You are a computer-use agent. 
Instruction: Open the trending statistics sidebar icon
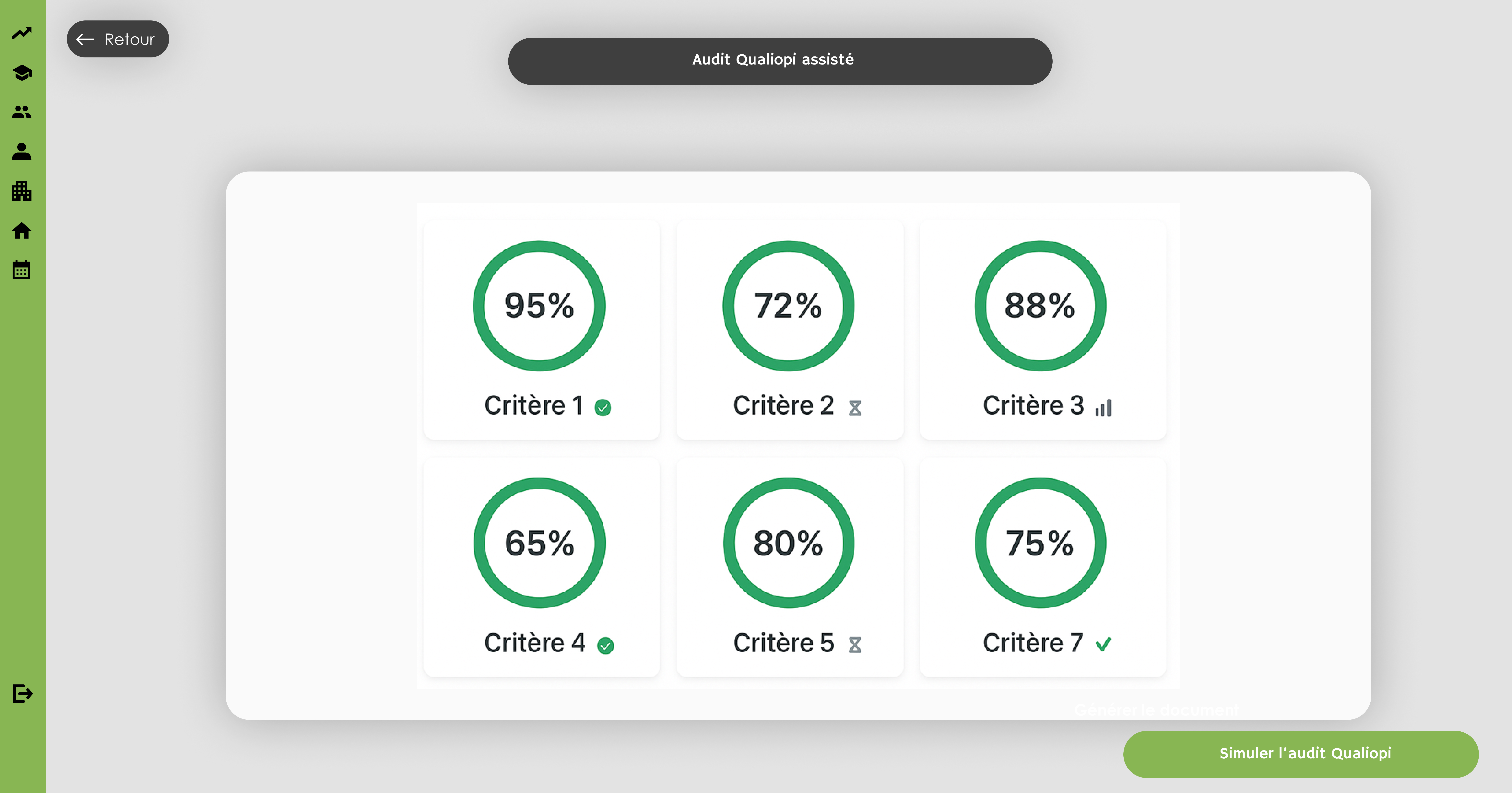click(x=22, y=33)
